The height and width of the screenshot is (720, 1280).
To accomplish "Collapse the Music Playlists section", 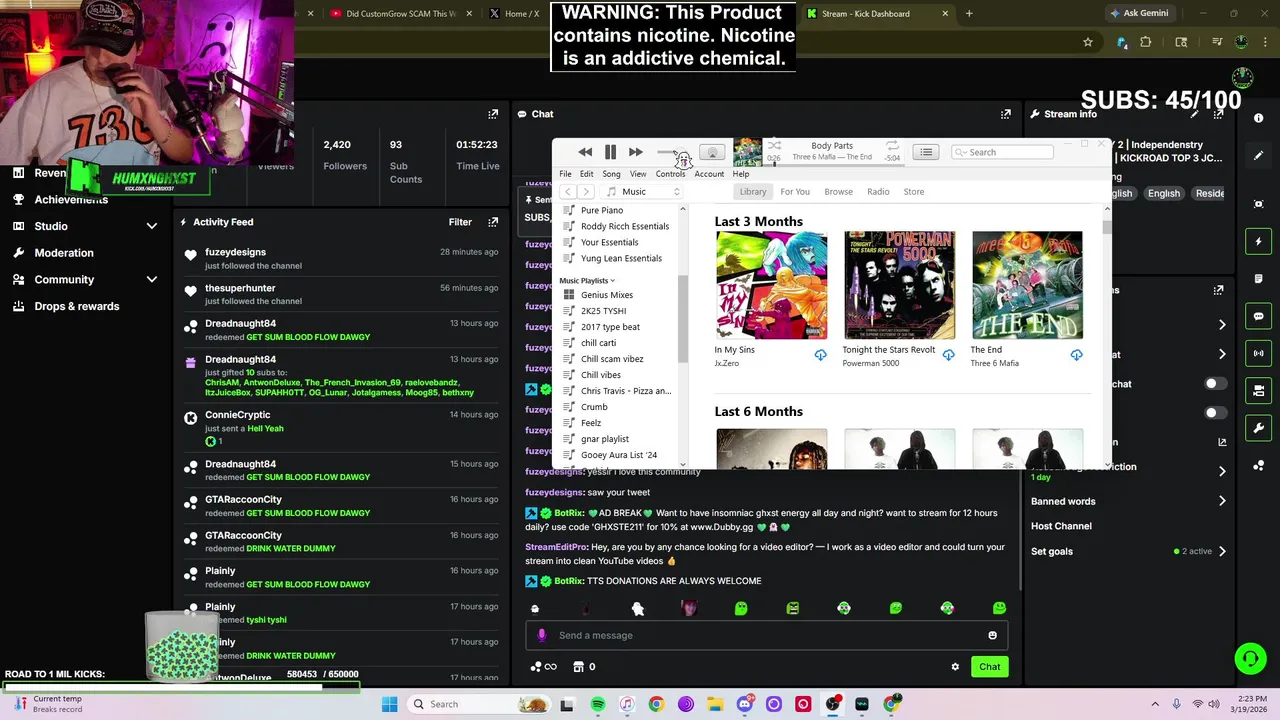I will tap(587, 281).
